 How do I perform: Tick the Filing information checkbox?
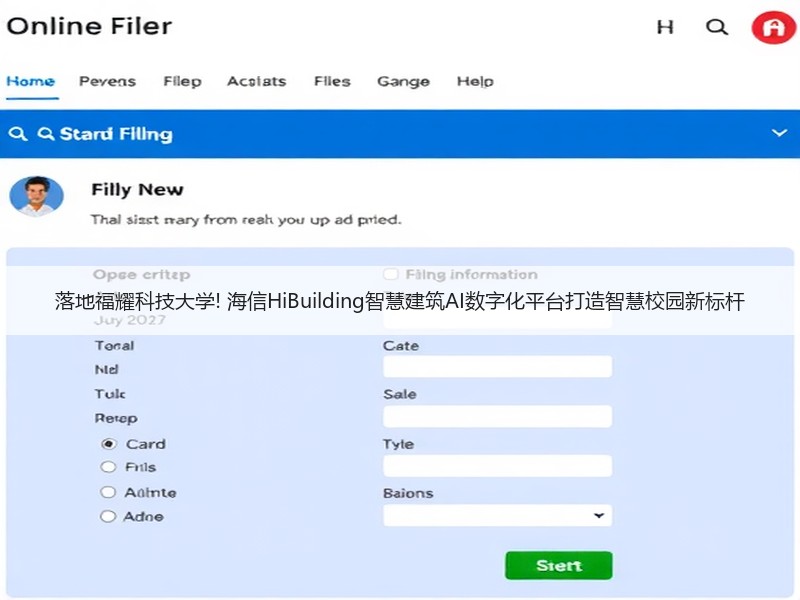391,274
